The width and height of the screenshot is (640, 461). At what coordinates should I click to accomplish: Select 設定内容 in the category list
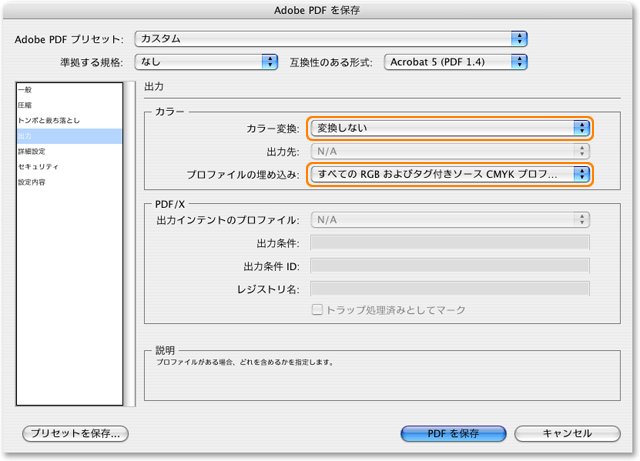coord(31,182)
